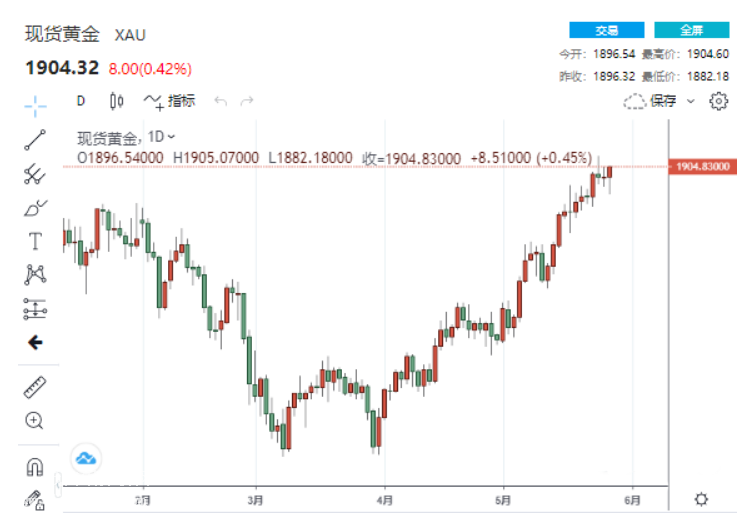Select the crosshair cursor tool
This screenshot has height=521, width=748.
pos(35,104)
